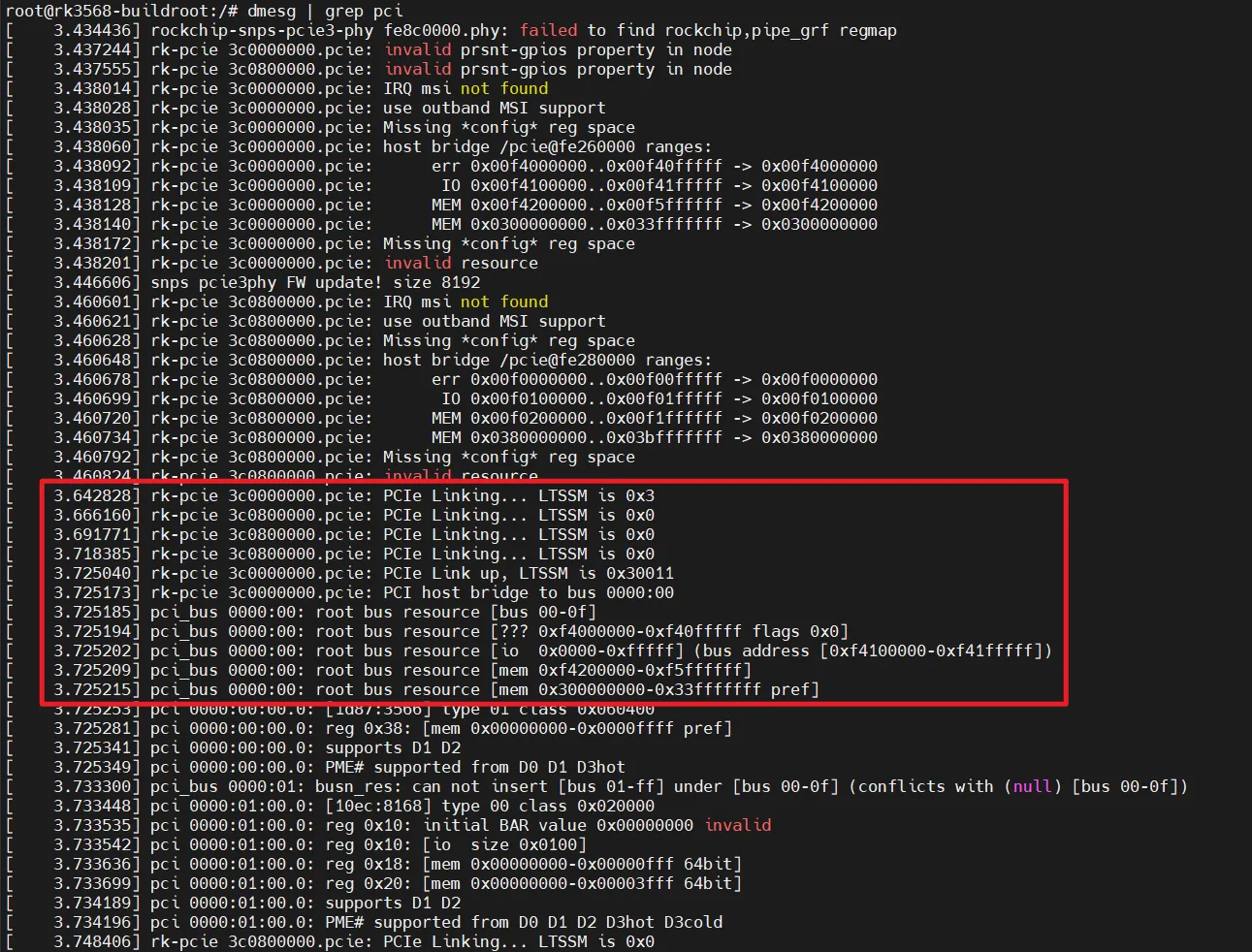1252x952 pixels.
Task: Click 'Missing *config* reg space' on 3.438035 line
Action: [x=509, y=127]
